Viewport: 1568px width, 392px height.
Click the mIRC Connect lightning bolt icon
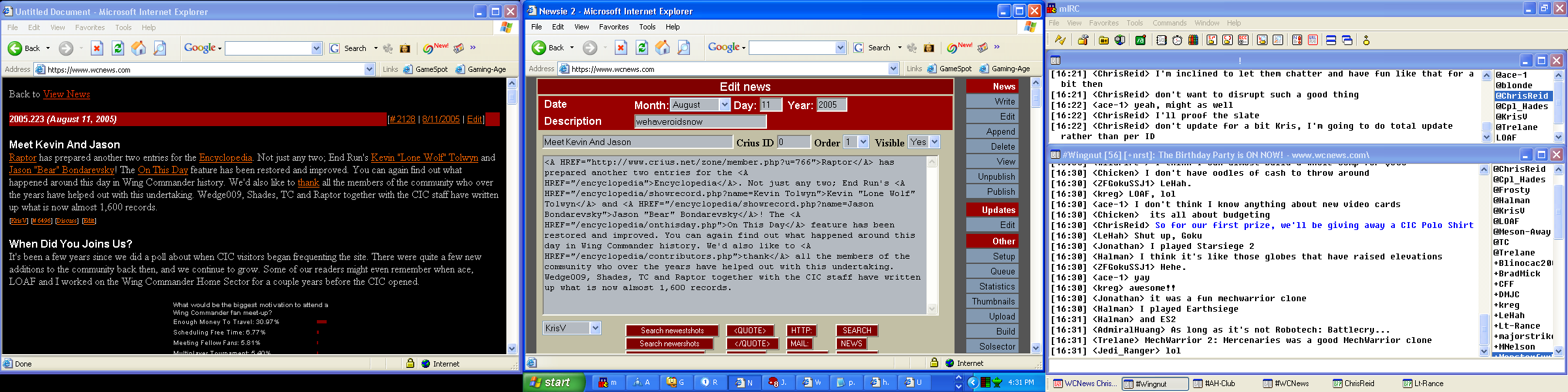1060,41
